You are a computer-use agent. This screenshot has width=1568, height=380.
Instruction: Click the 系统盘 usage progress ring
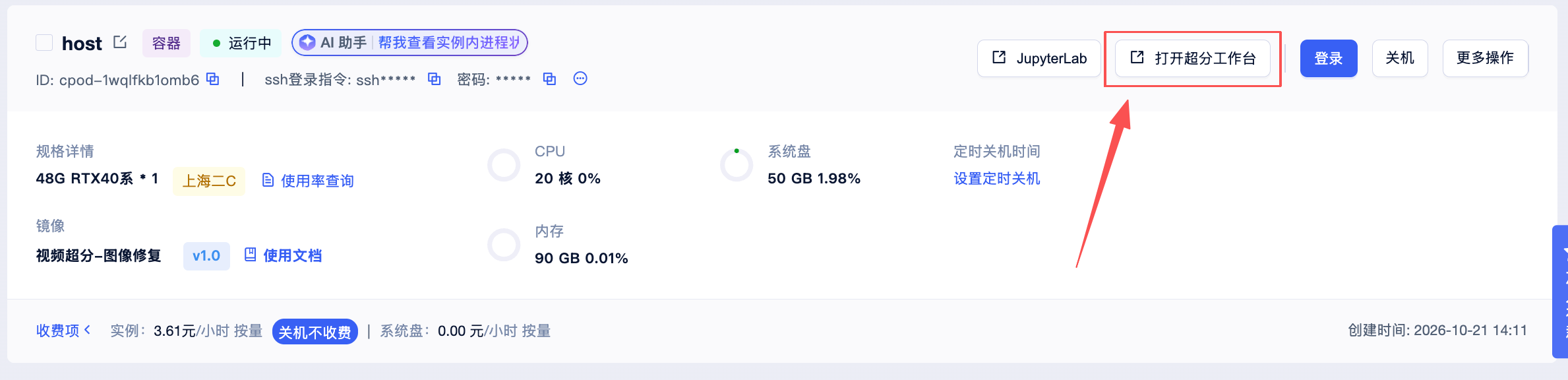pyautogui.click(x=737, y=166)
